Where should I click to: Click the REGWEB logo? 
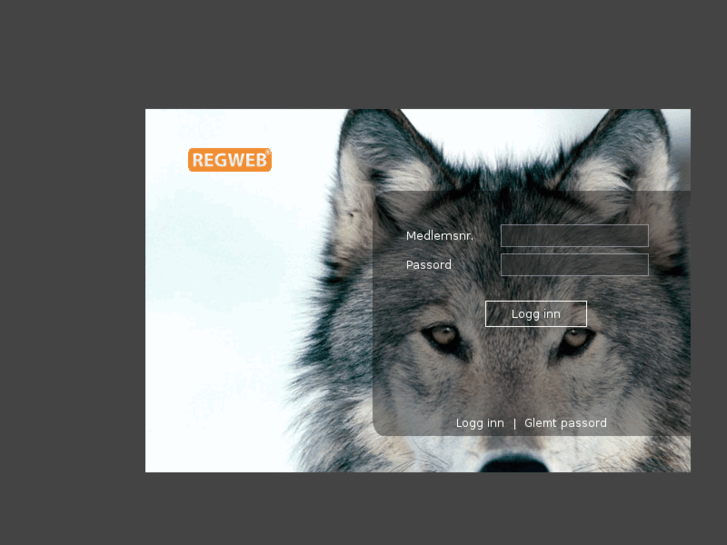[x=230, y=160]
